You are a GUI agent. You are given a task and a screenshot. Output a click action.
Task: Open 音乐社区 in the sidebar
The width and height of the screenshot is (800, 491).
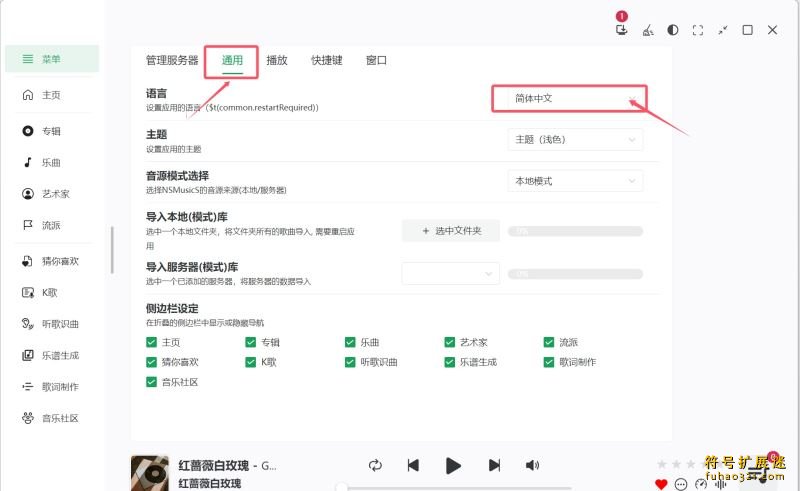[52, 418]
